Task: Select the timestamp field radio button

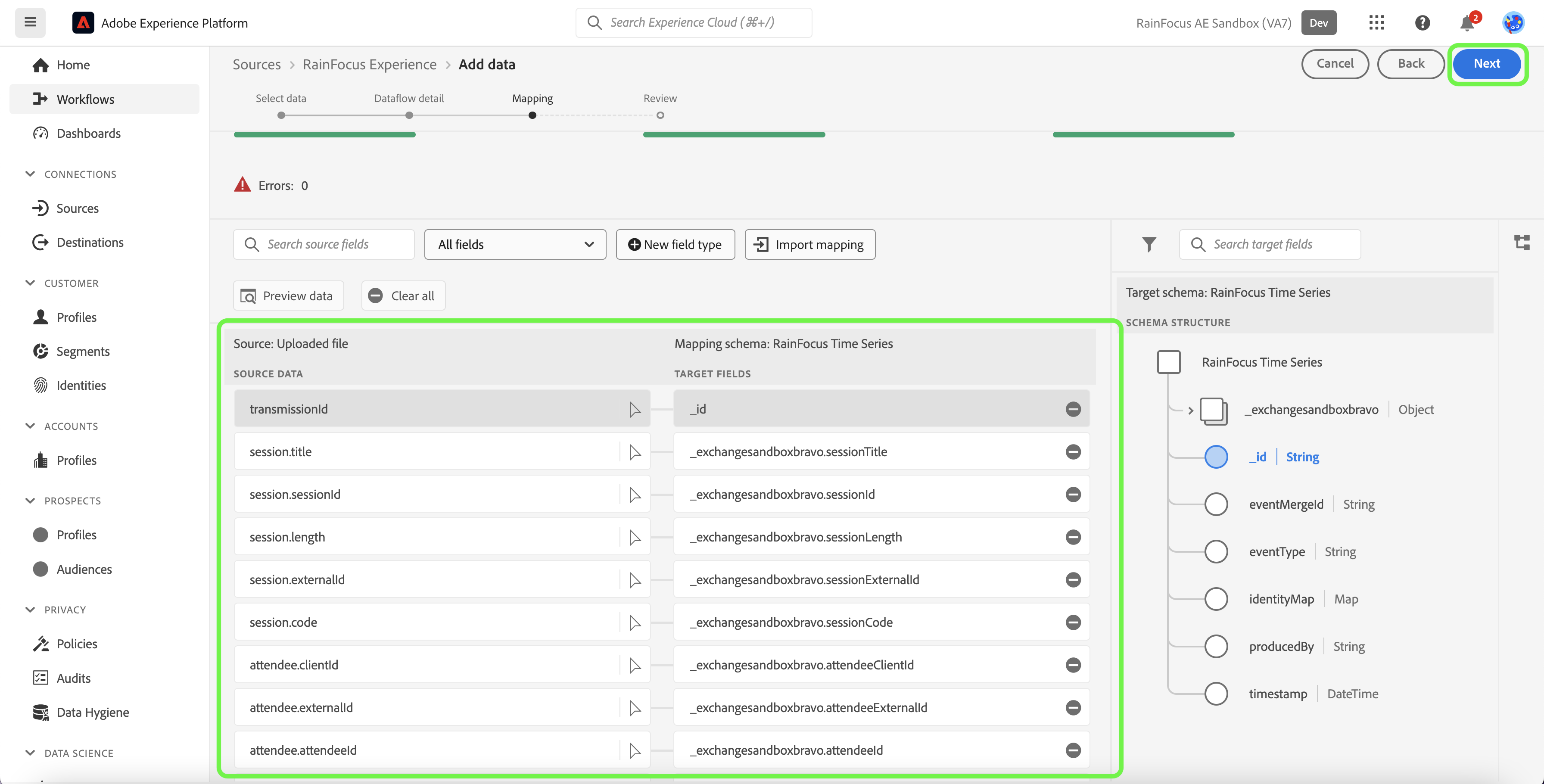Action: point(1216,694)
